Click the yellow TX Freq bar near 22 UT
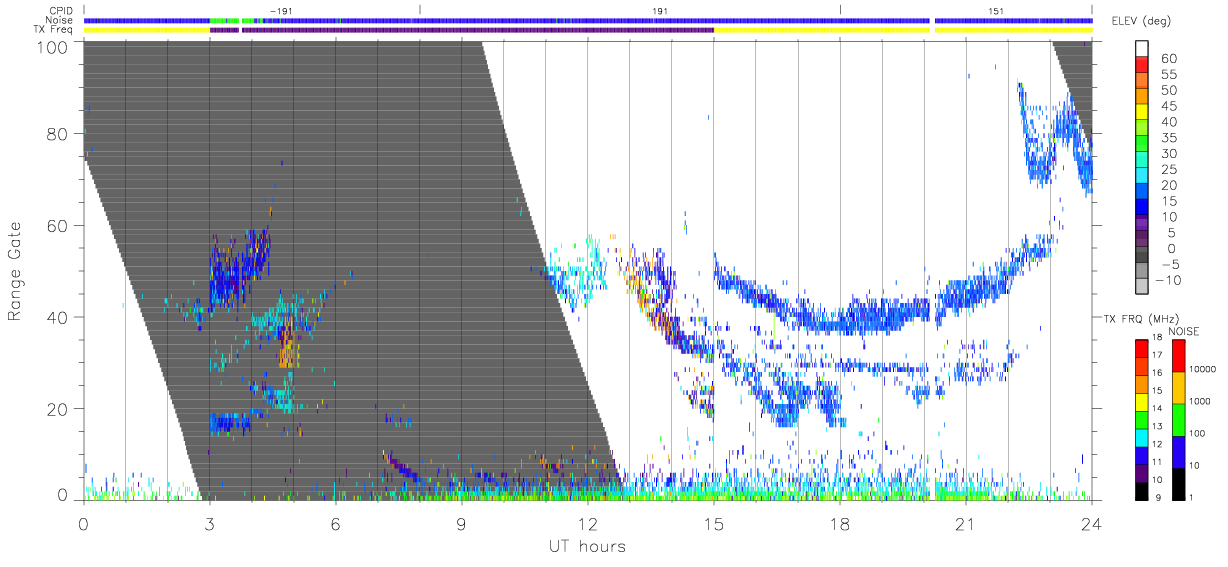 (1013, 29)
